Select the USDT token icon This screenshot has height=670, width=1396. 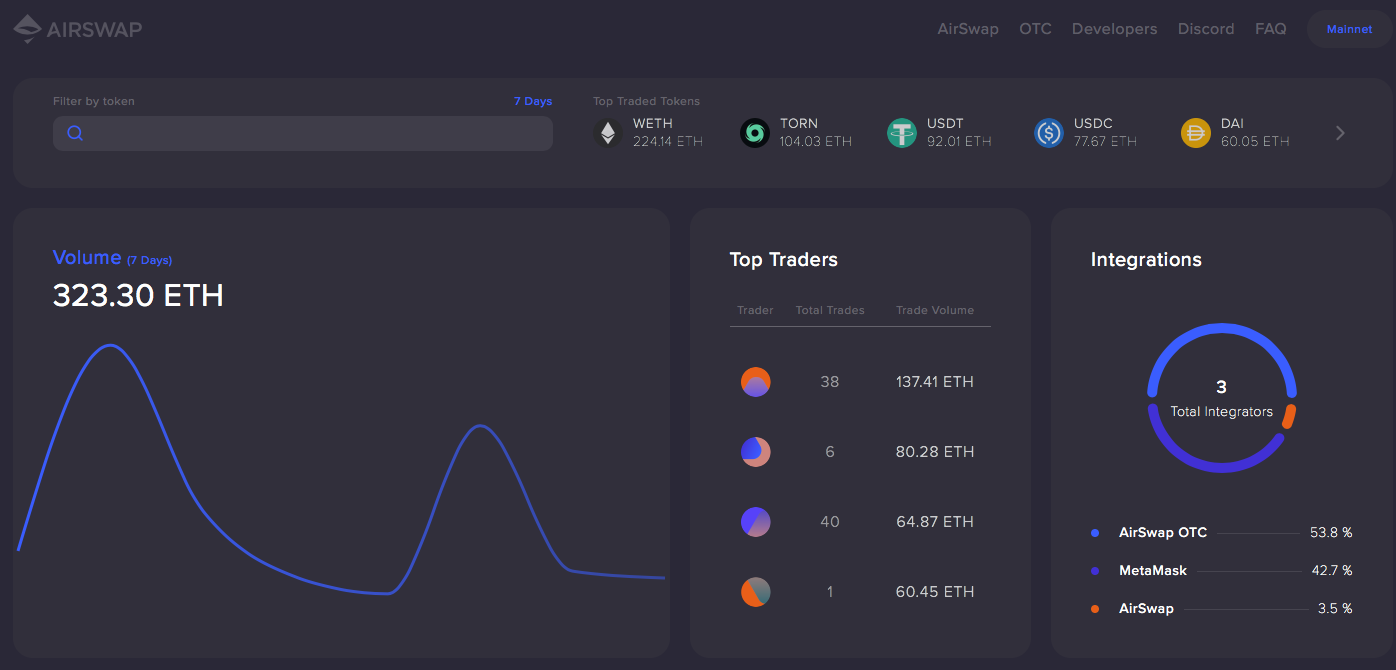click(902, 133)
